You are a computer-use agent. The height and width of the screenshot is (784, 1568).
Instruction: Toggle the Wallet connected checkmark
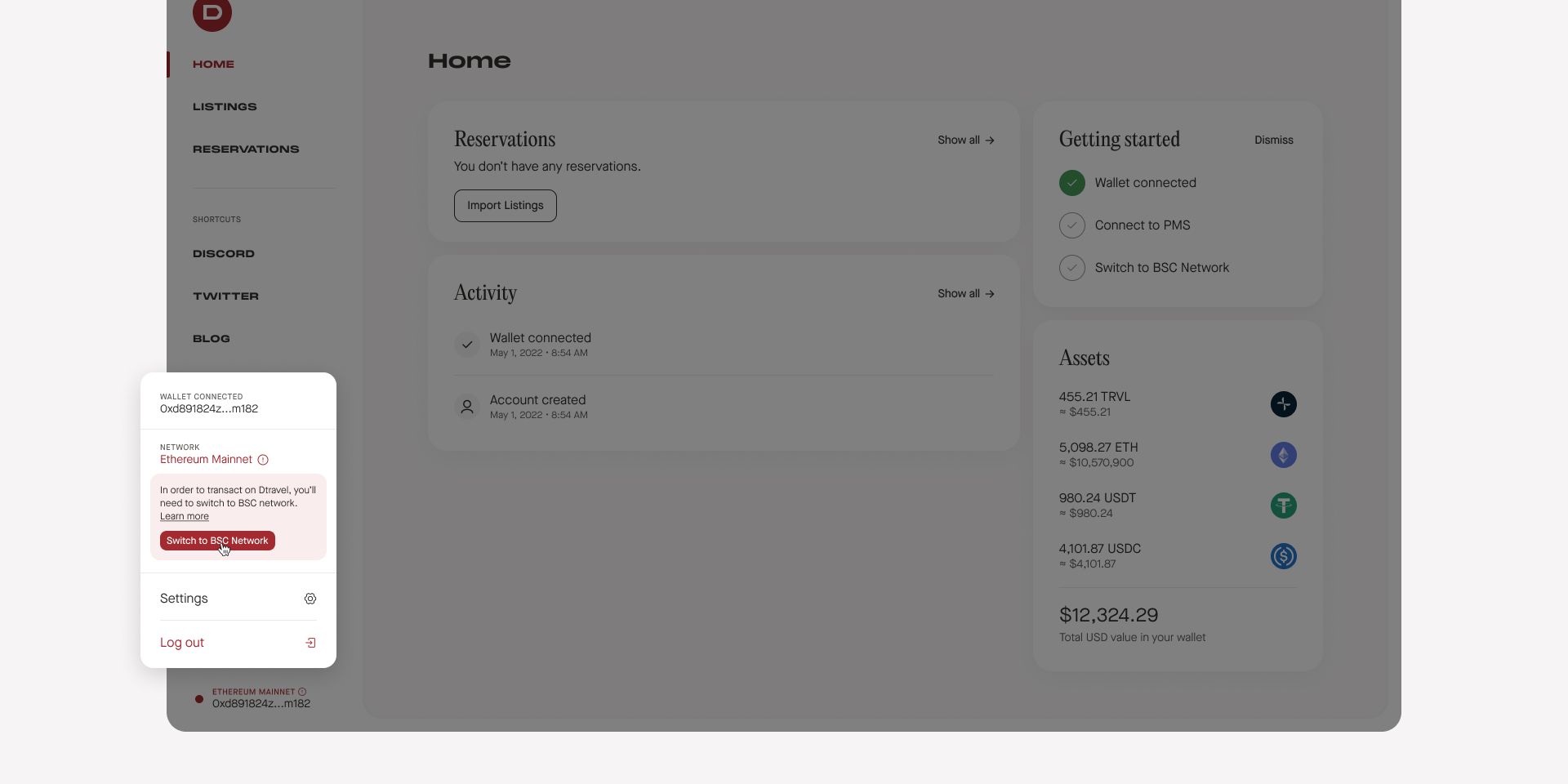[1071, 182]
